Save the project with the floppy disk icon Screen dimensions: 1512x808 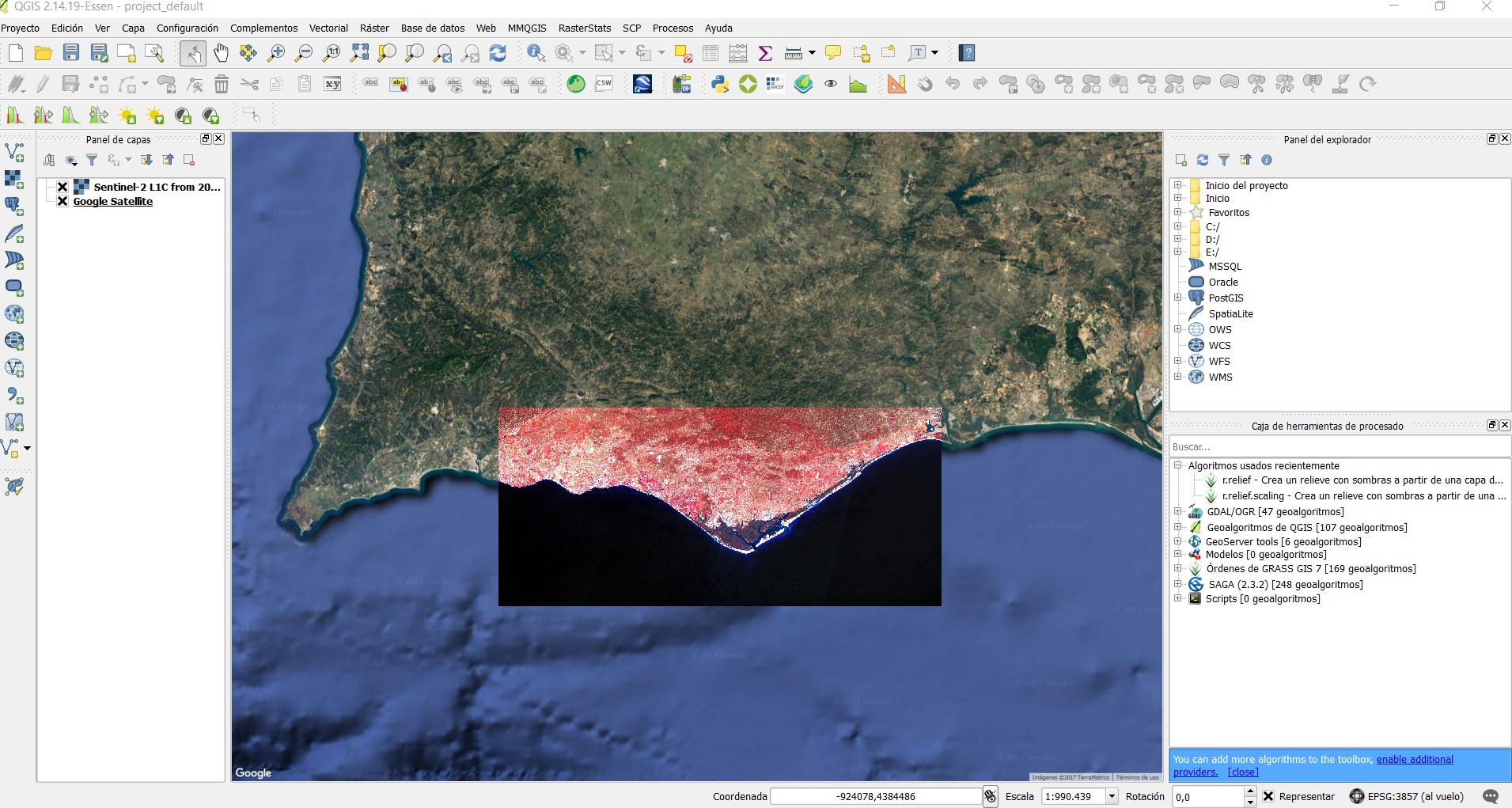tap(71, 53)
